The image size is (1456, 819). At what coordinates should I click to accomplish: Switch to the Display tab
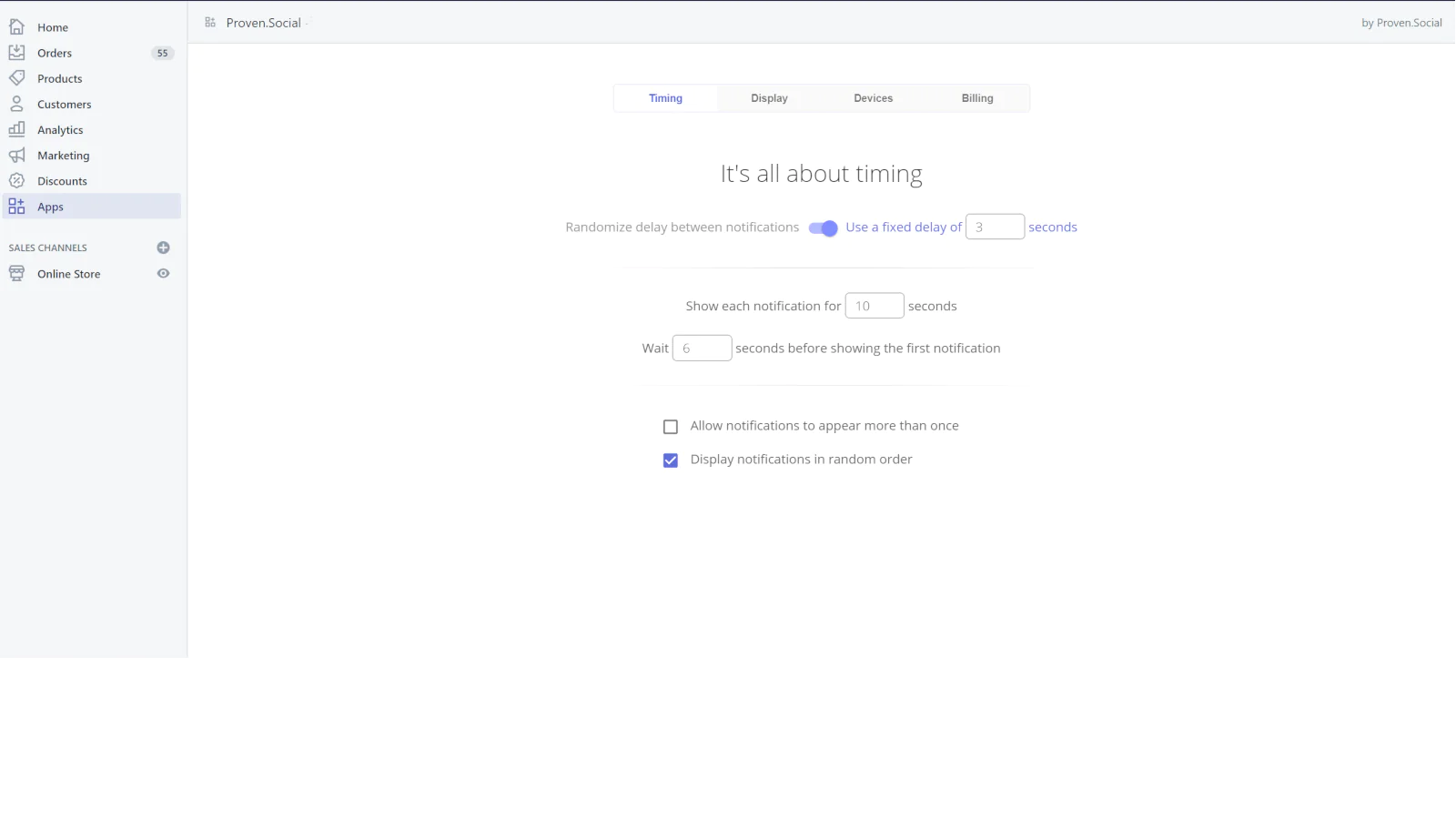pyautogui.click(x=769, y=98)
